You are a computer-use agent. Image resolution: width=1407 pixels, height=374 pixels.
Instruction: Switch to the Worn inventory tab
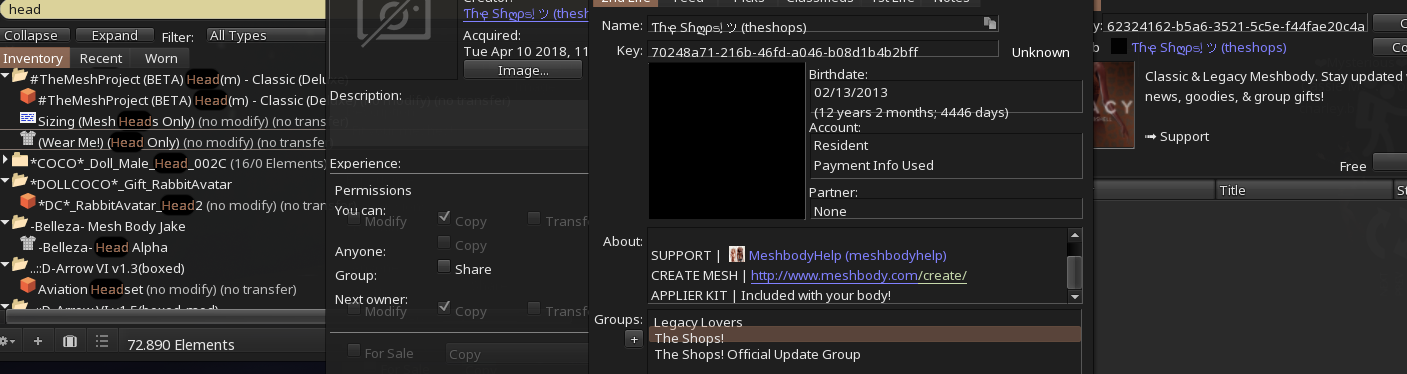(x=161, y=58)
